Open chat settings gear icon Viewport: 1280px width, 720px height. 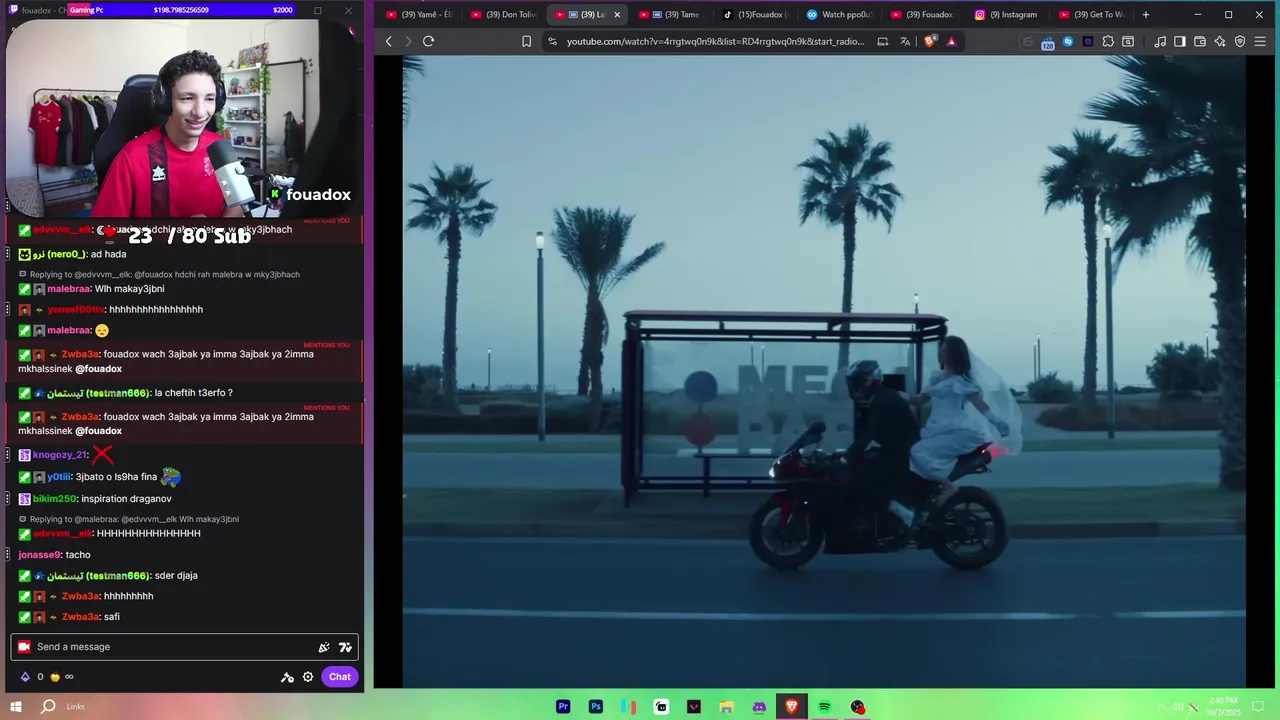click(308, 677)
